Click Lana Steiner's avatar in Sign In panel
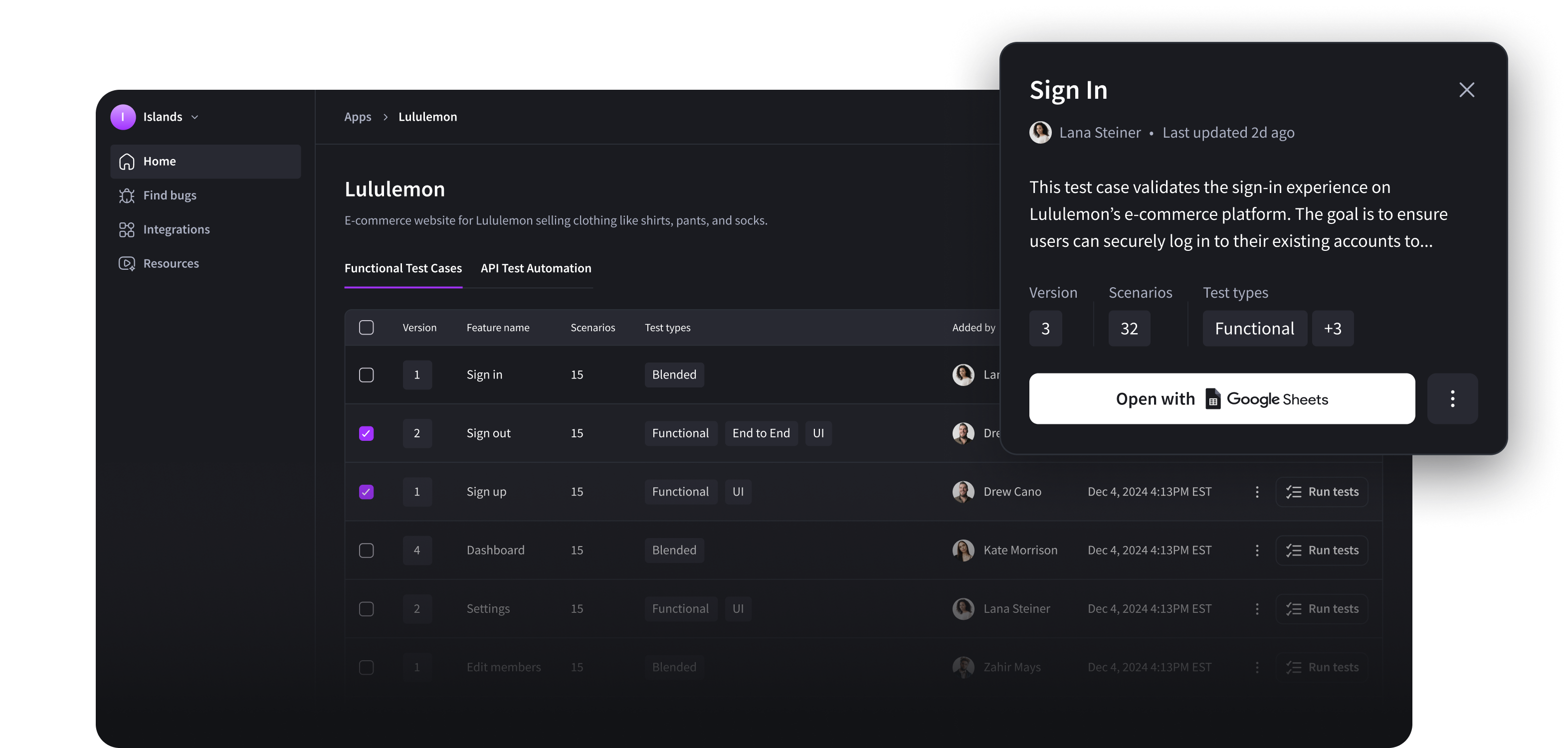The height and width of the screenshot is (748, 1568). click(1040, 132)
